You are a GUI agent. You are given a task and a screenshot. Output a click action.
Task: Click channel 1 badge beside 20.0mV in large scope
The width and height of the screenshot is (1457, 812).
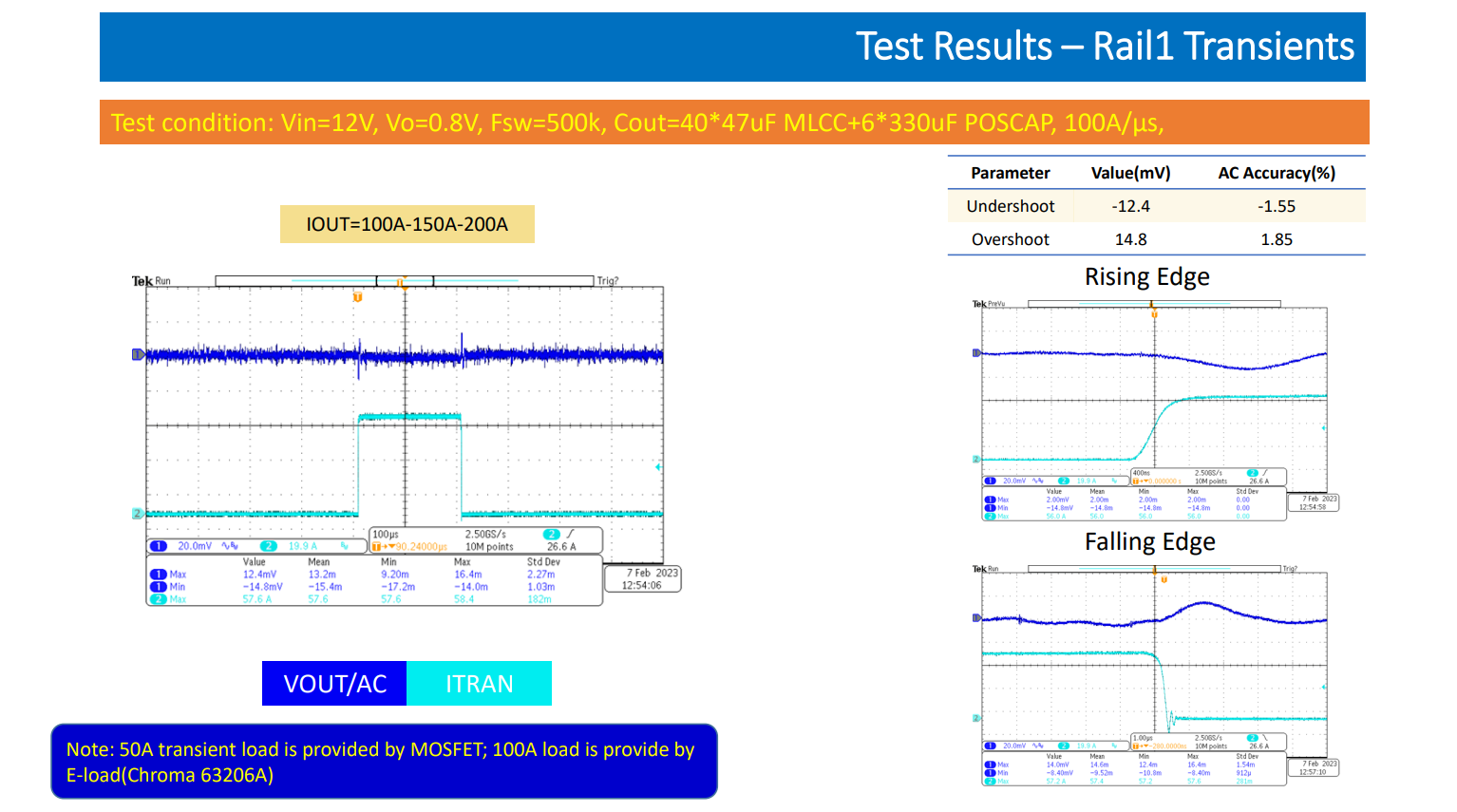(159, 546)
